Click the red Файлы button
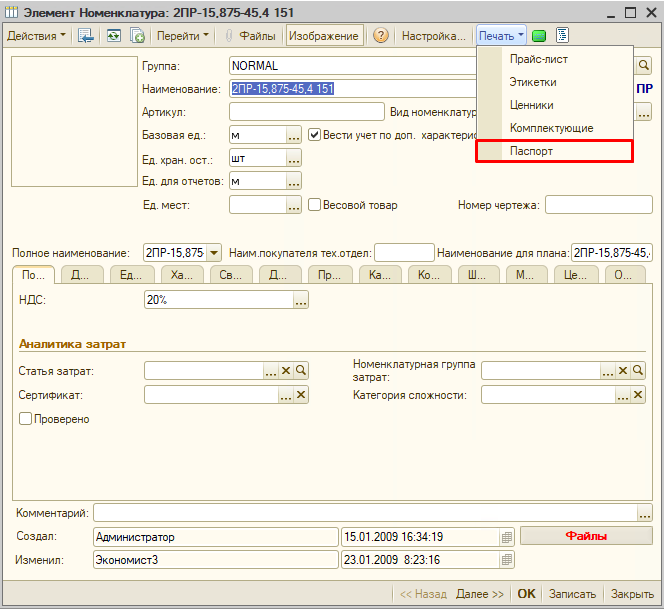Viewport: 664px width, 609px height. coord(586,536)
